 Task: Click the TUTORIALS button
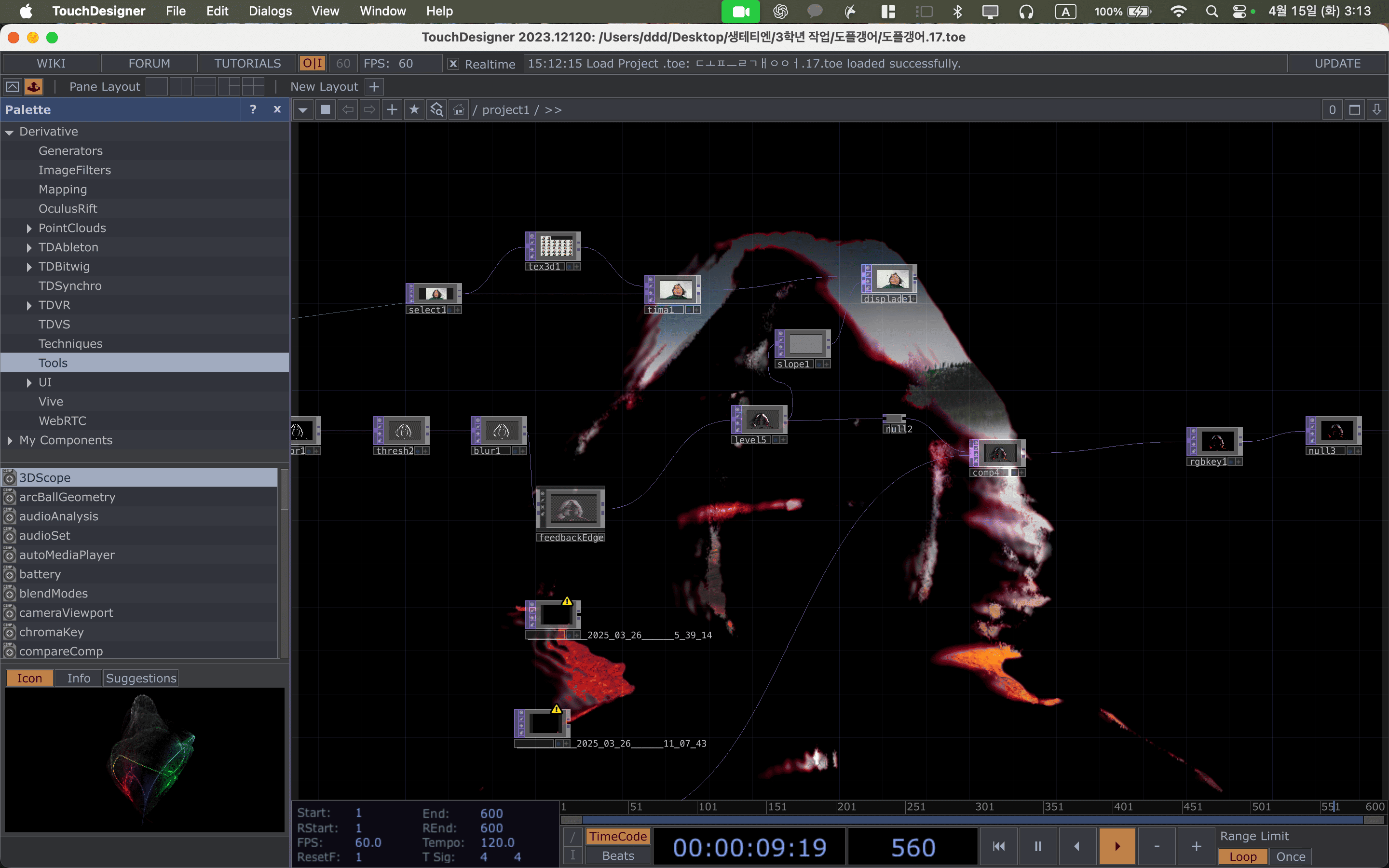tap(247, 63)
